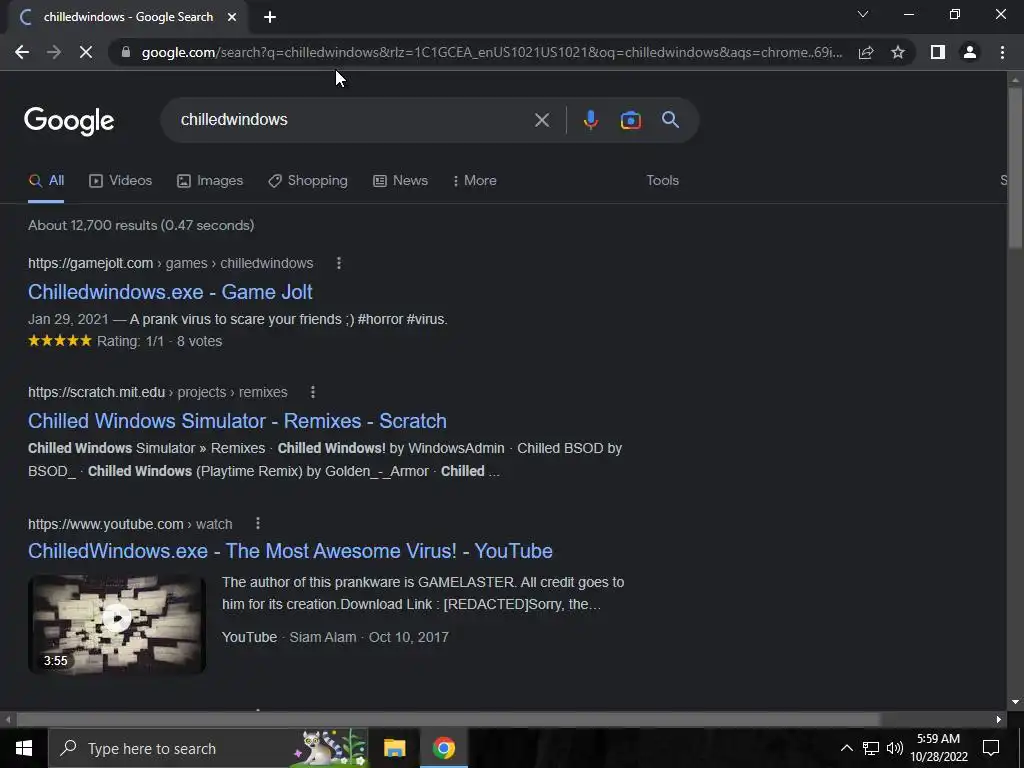
Task: Open the notification center
Action: coord(991,748)
